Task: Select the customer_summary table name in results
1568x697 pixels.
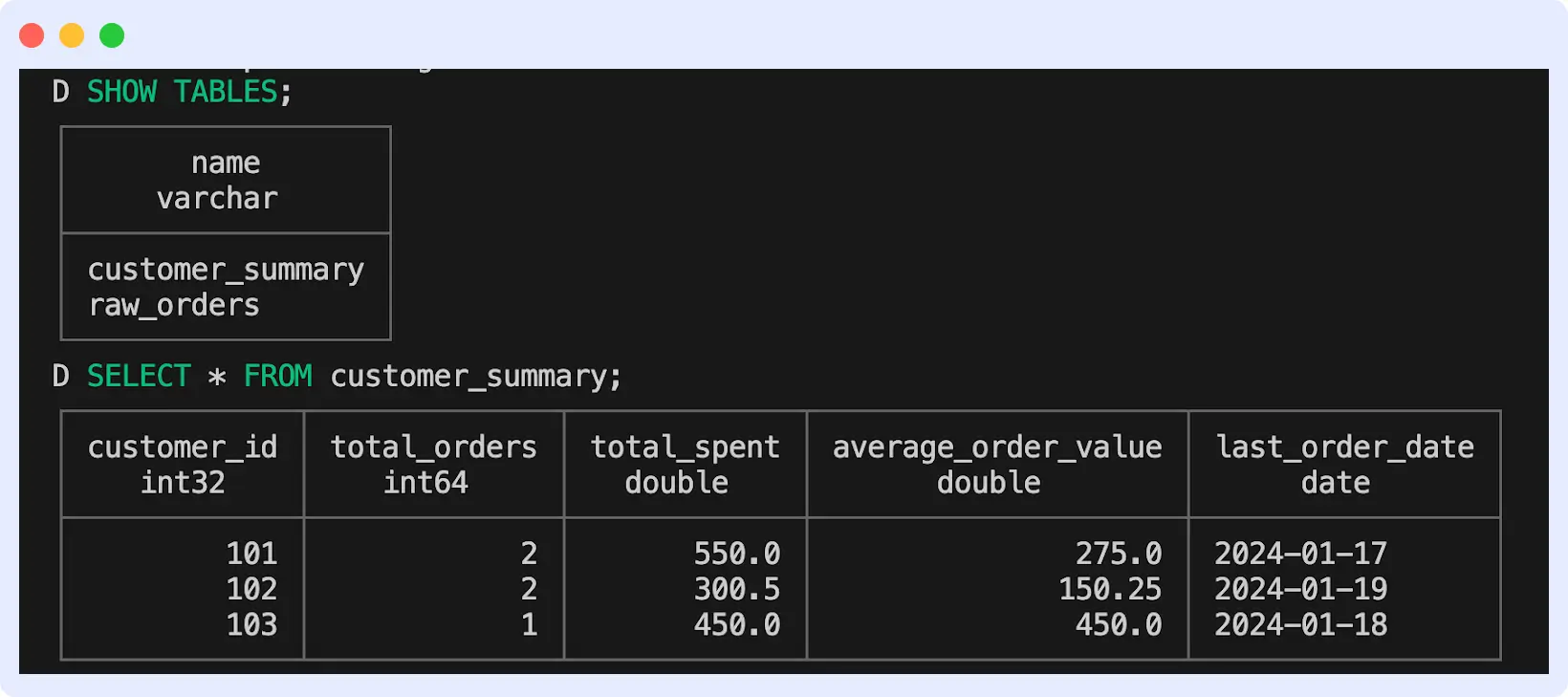Action: (x=226, y=269)
